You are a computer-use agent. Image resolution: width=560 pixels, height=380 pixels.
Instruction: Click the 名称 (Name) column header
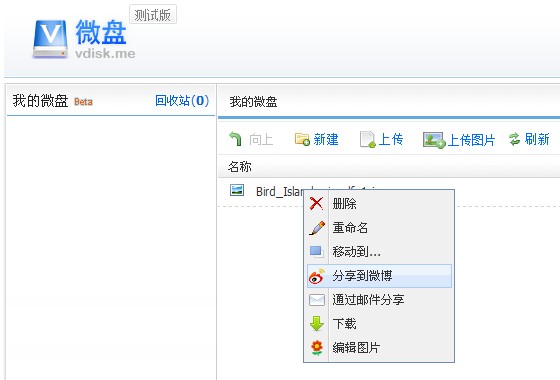240,166
